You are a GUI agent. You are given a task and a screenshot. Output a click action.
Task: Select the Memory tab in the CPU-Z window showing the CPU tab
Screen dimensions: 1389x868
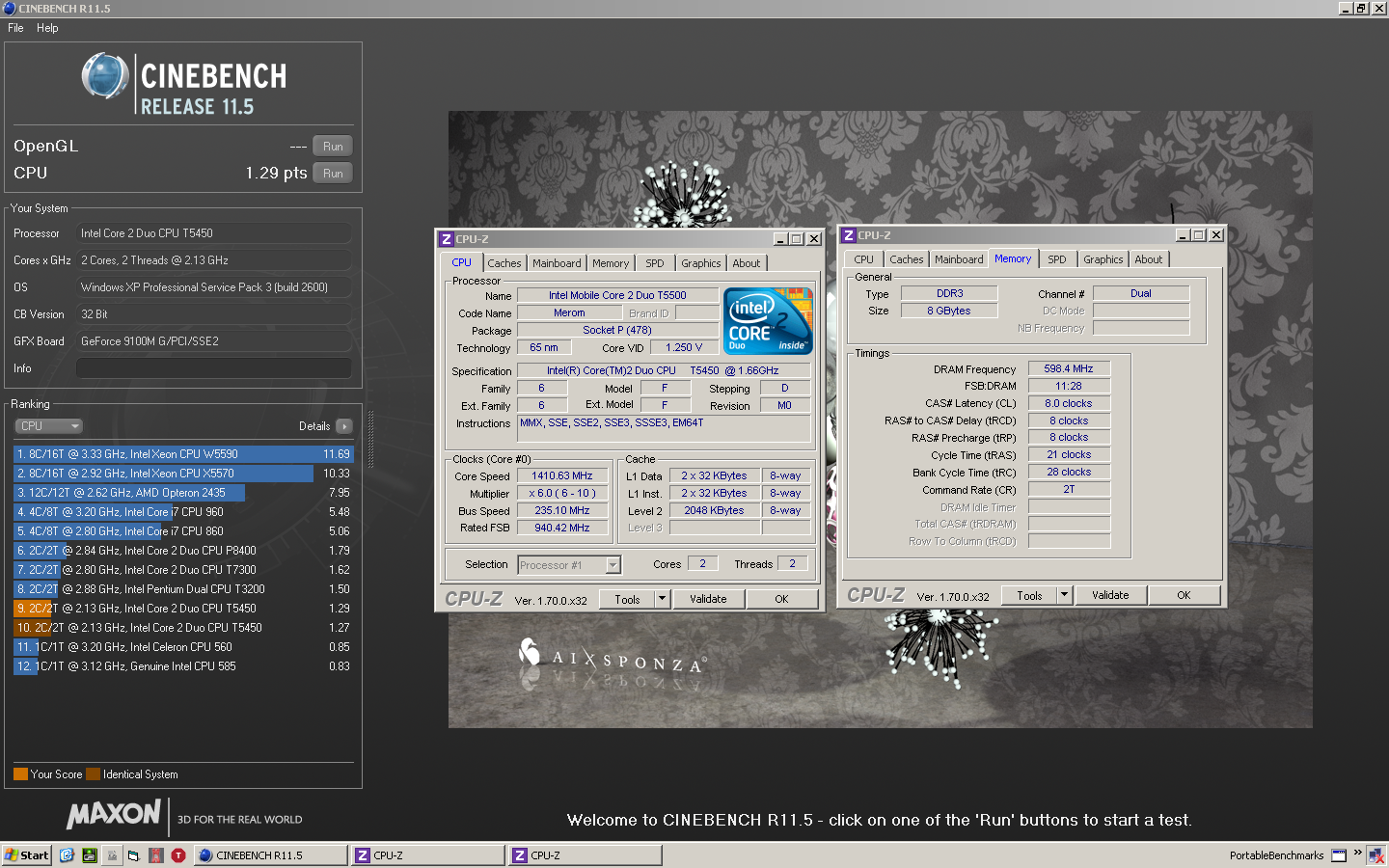[x=611, y=263]
